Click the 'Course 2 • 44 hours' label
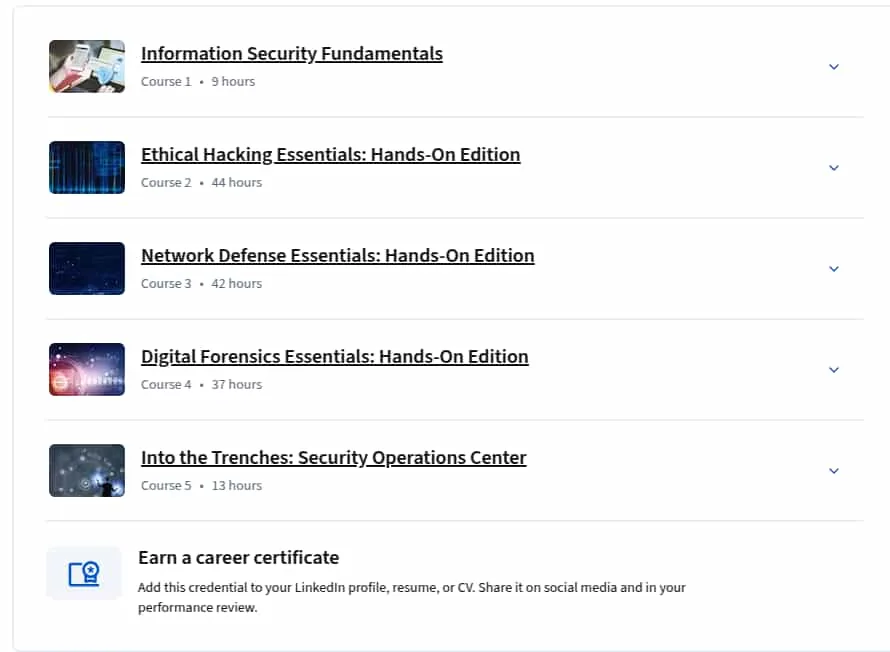The height and width of the screenshot is (652, 890). 201,183
